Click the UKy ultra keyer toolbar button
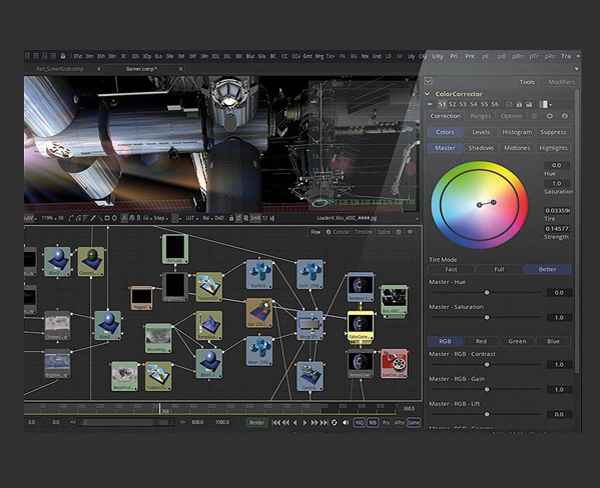Image resolution: width=600 pixels, height=488 pixels. pyautogui.click(x=438, y=56)
